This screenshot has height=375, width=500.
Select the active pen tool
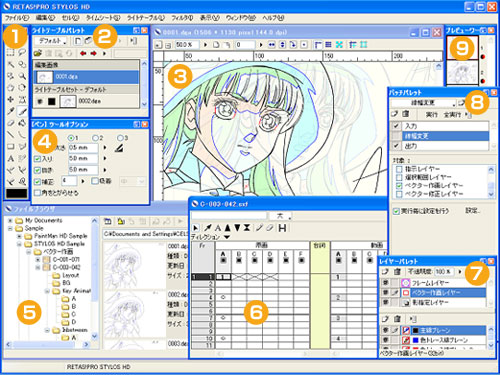point(22,111)
